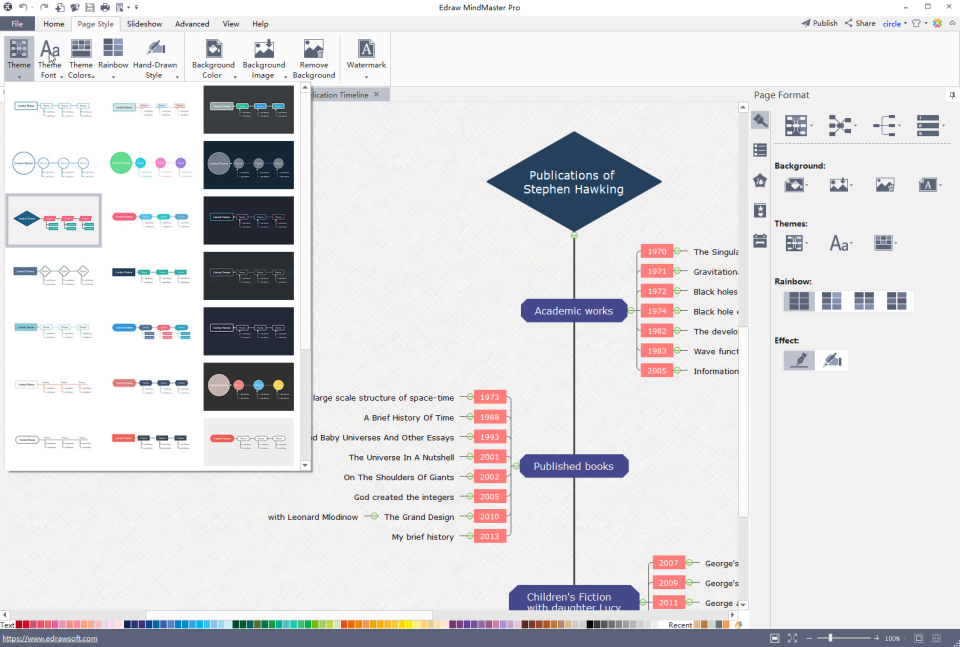This screenshot has height=647, width=960.
Task: Click the remove background image icon in Page Format
Action: click(885, 184)
